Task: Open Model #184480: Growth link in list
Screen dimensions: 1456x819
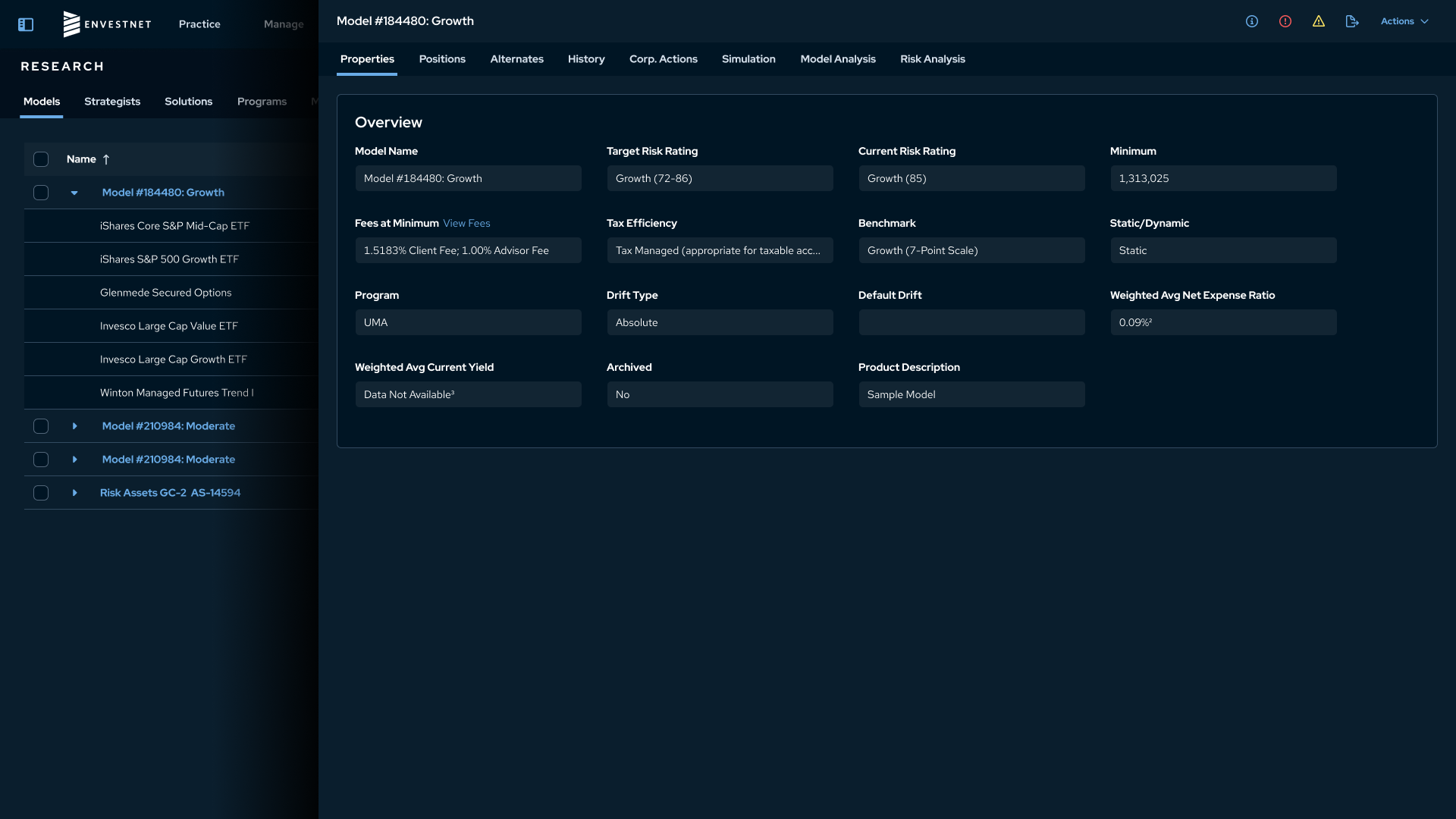Action: (163, 193)
